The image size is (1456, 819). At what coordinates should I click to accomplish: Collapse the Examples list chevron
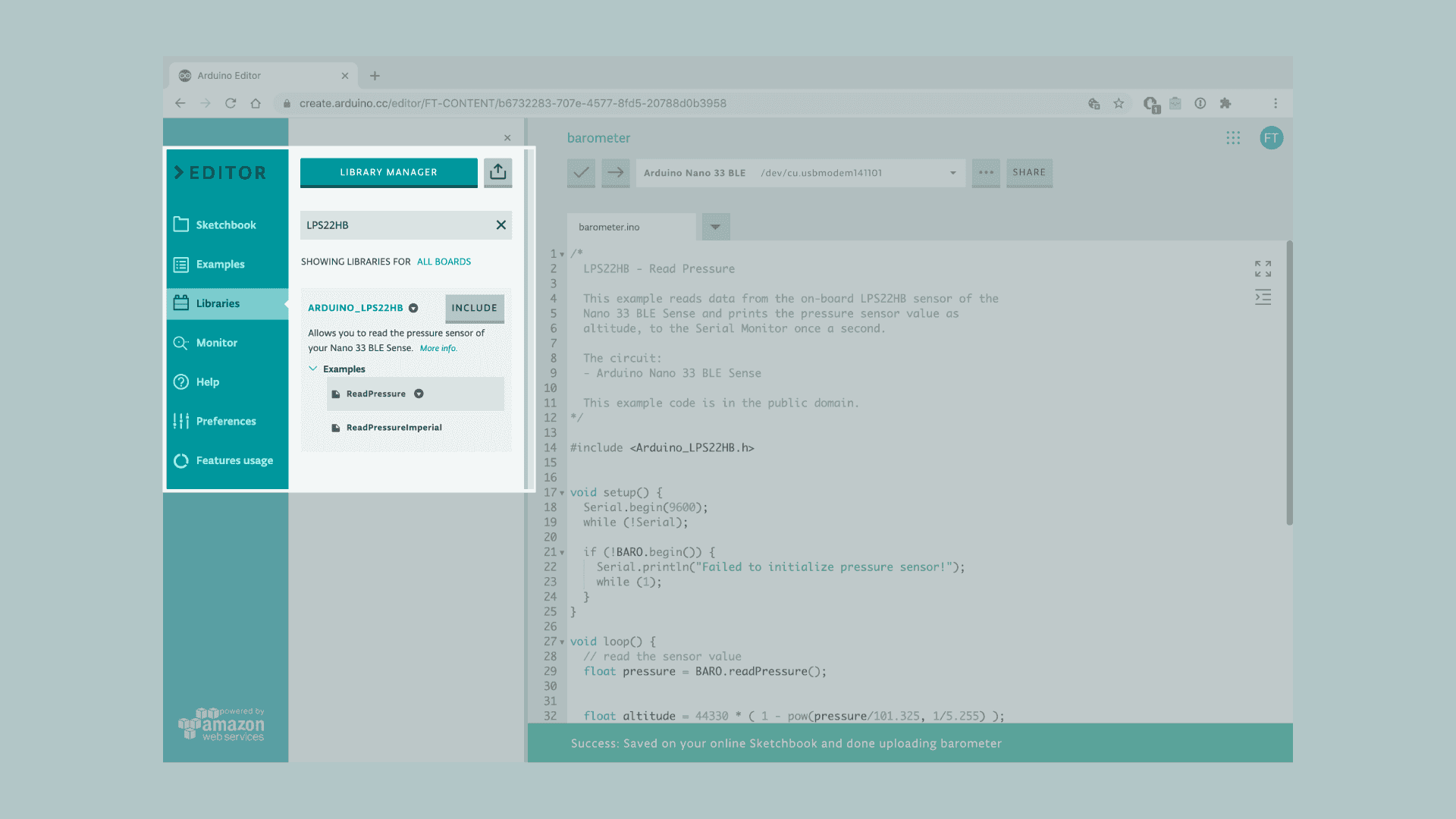[x=312, y=369]
